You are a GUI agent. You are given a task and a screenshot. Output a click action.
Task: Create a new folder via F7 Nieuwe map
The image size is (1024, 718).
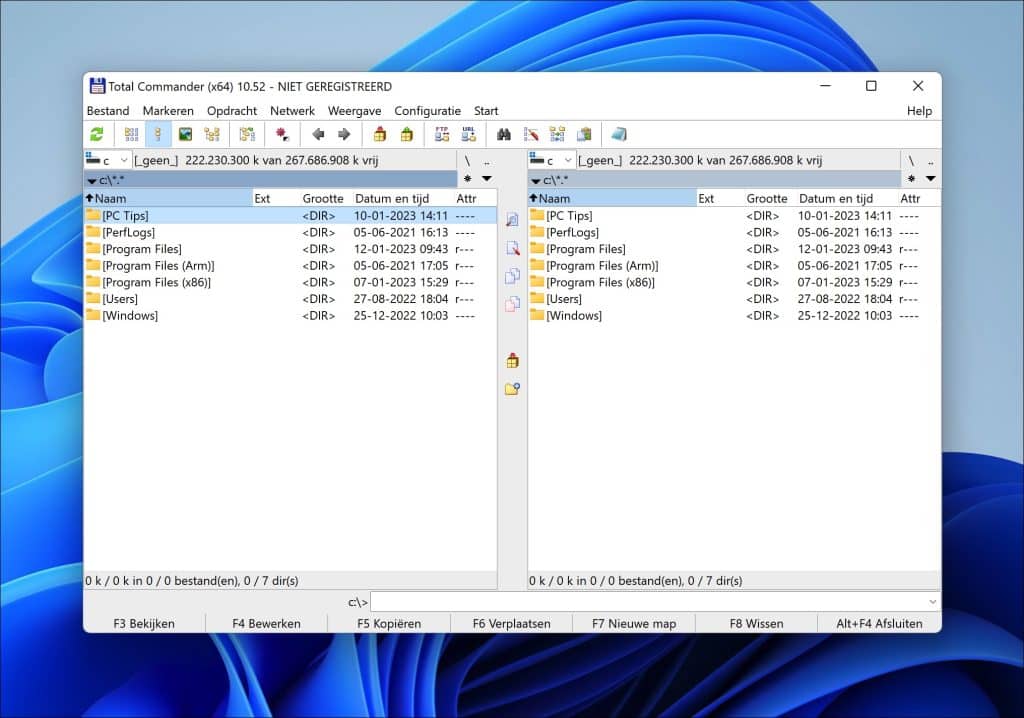pyautogui.click(x=633, y=623)
